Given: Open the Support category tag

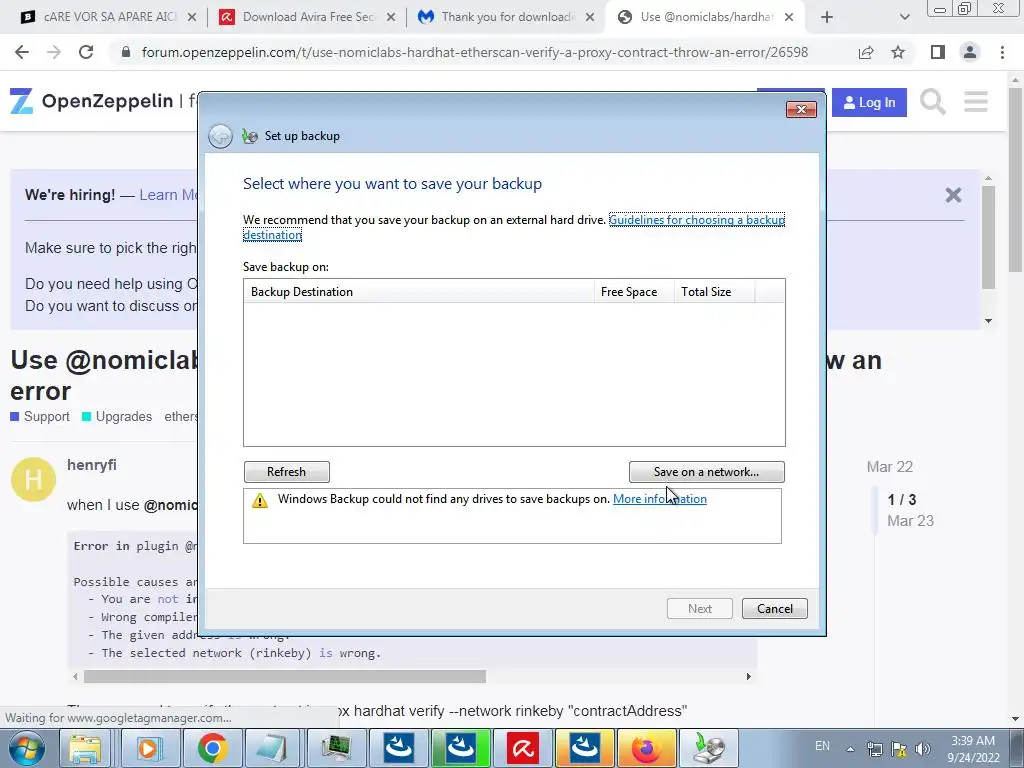Looking at the screenshot, I should point(40,417).
